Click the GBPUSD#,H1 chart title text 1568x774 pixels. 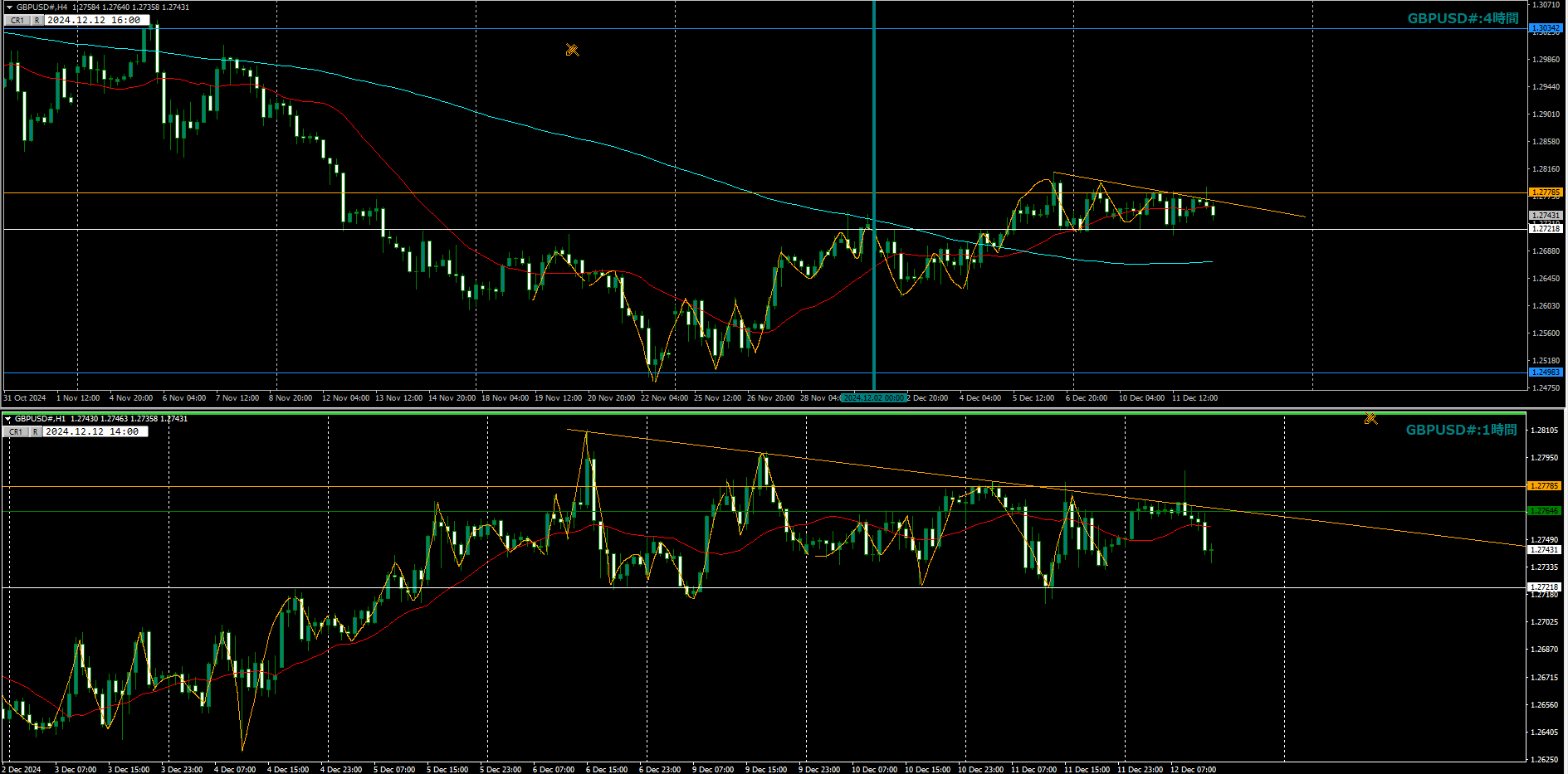point(40,419)
